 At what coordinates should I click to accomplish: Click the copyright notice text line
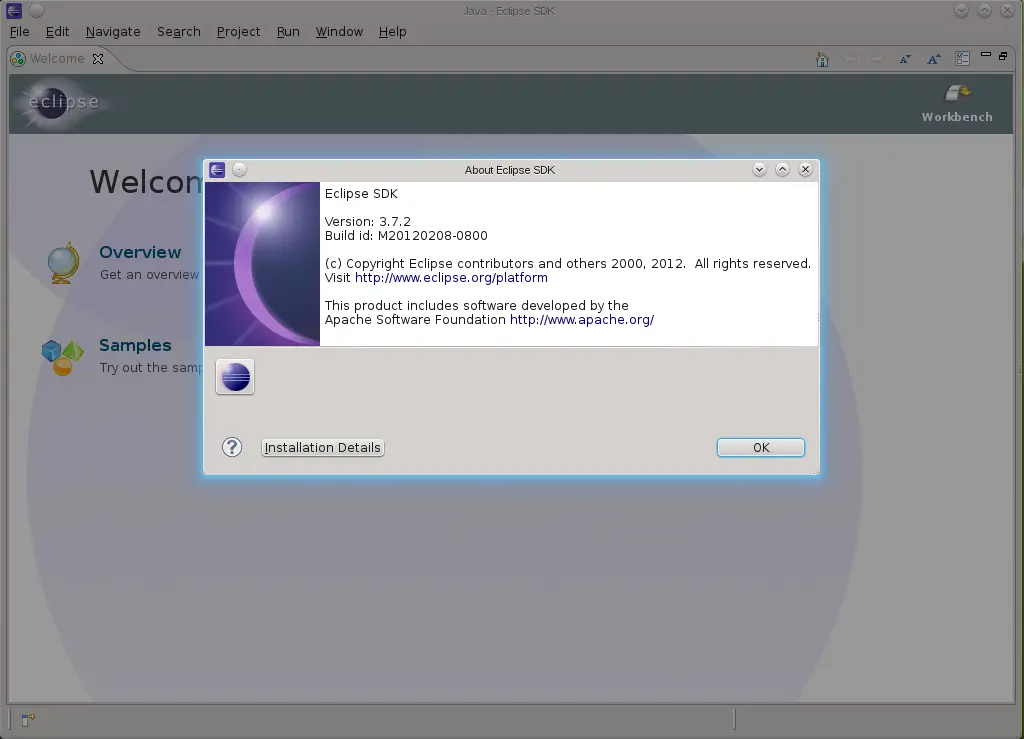[x=568, y=263]
